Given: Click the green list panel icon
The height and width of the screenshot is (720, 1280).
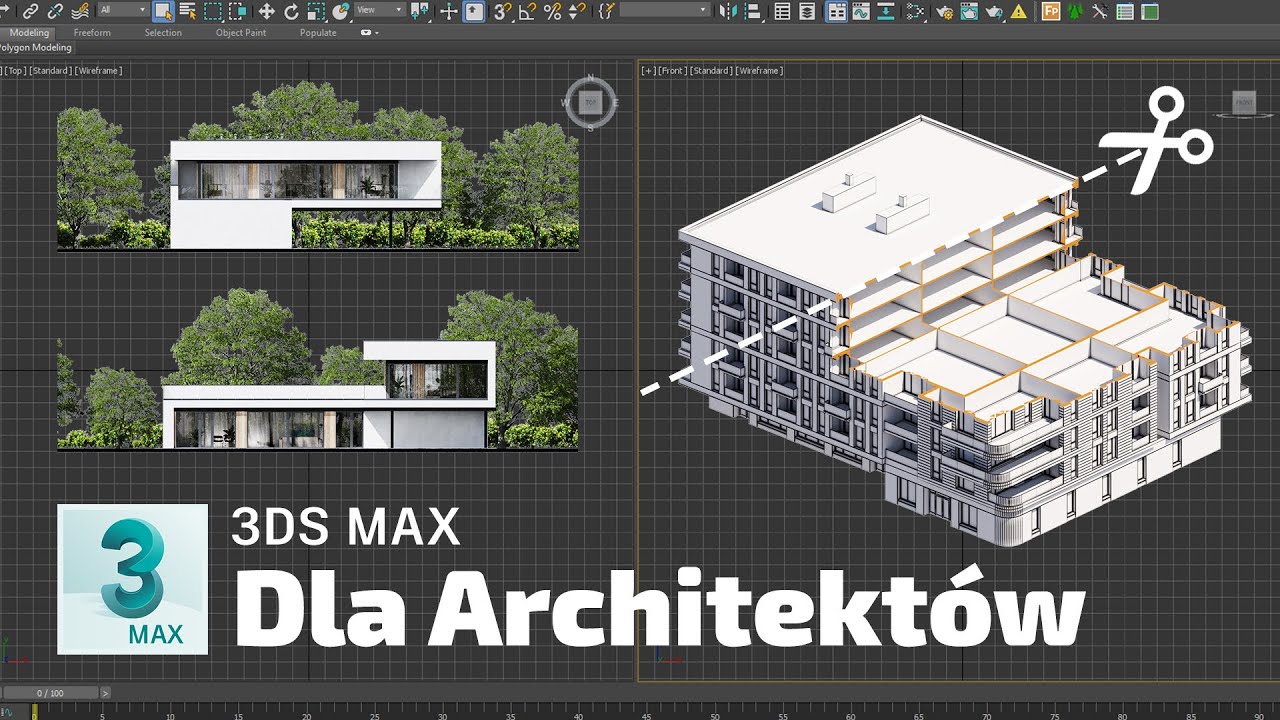Looking at the screenshot, I should 1125,11.
